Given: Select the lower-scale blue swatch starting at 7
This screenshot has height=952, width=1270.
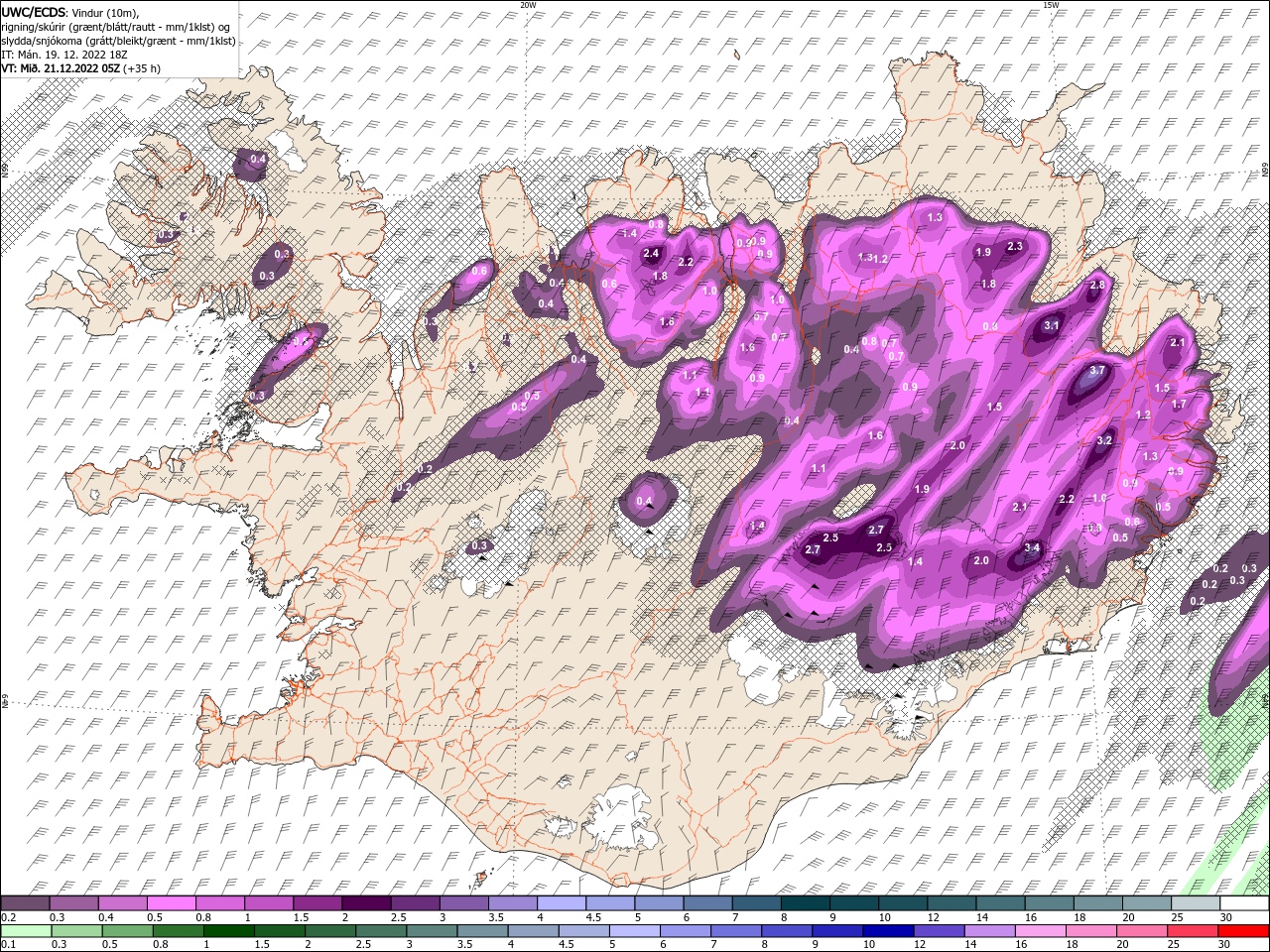Looking at the screenshot, I should pyautogui.click(x=735, y=931).
